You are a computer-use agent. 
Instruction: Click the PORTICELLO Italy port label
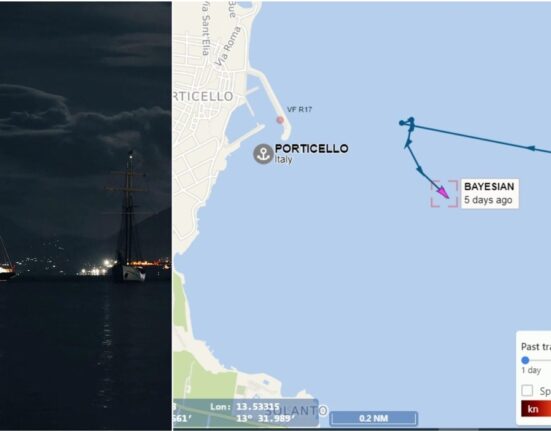click(x=311, y=154)
